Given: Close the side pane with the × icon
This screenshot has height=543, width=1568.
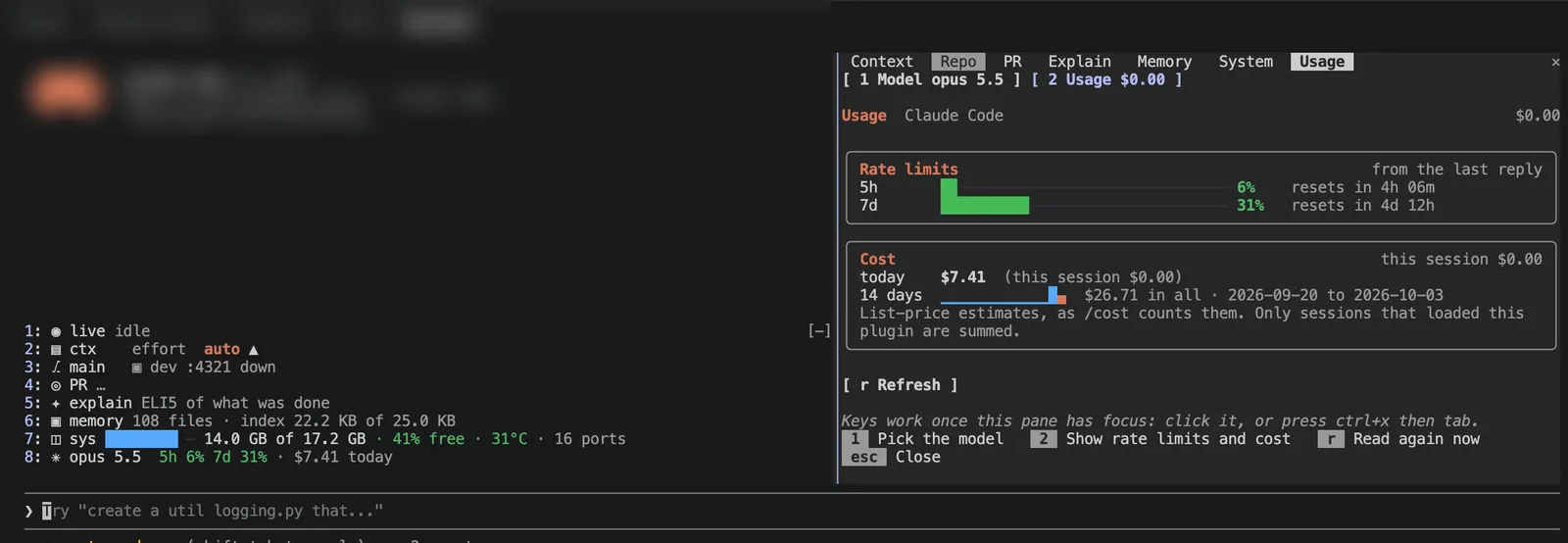Looking at the screenshot, I should pos(1555,62).
